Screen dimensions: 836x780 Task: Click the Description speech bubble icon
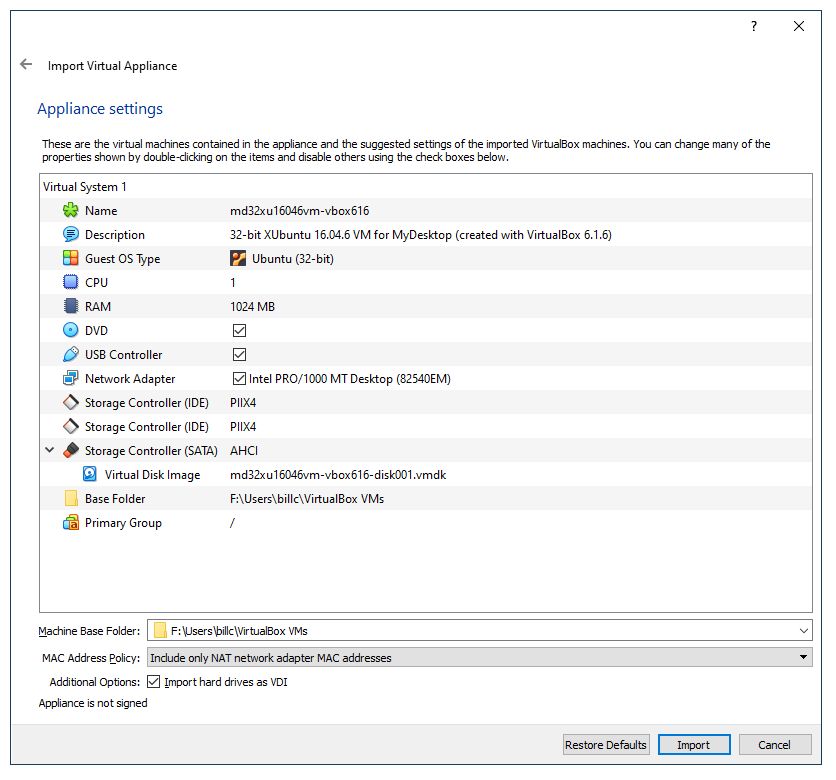71,235
